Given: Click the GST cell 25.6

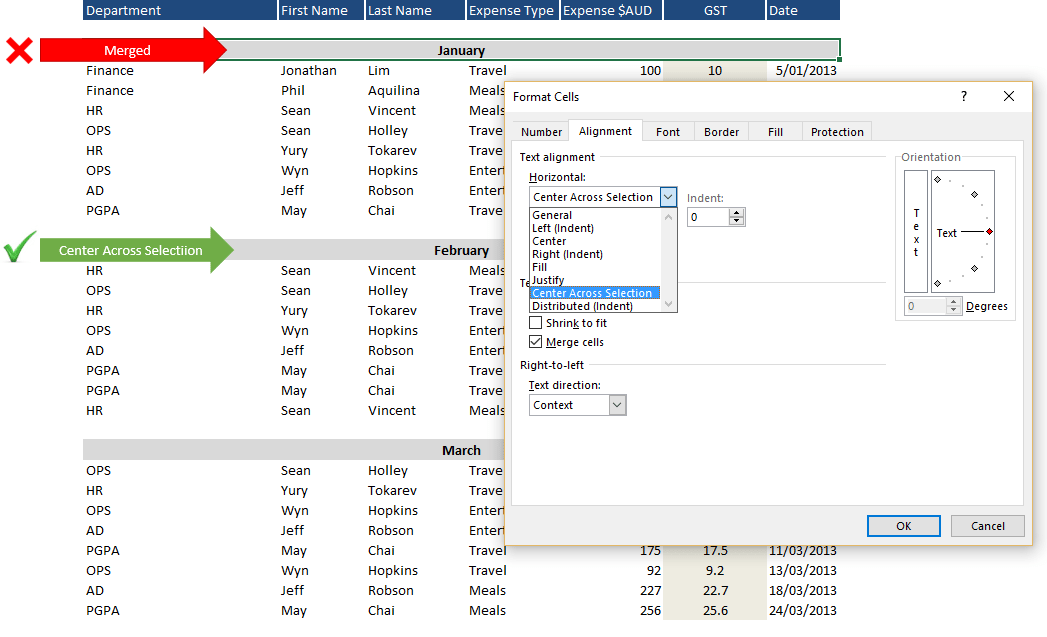Looking at the screenshot, I should point(714,610).
